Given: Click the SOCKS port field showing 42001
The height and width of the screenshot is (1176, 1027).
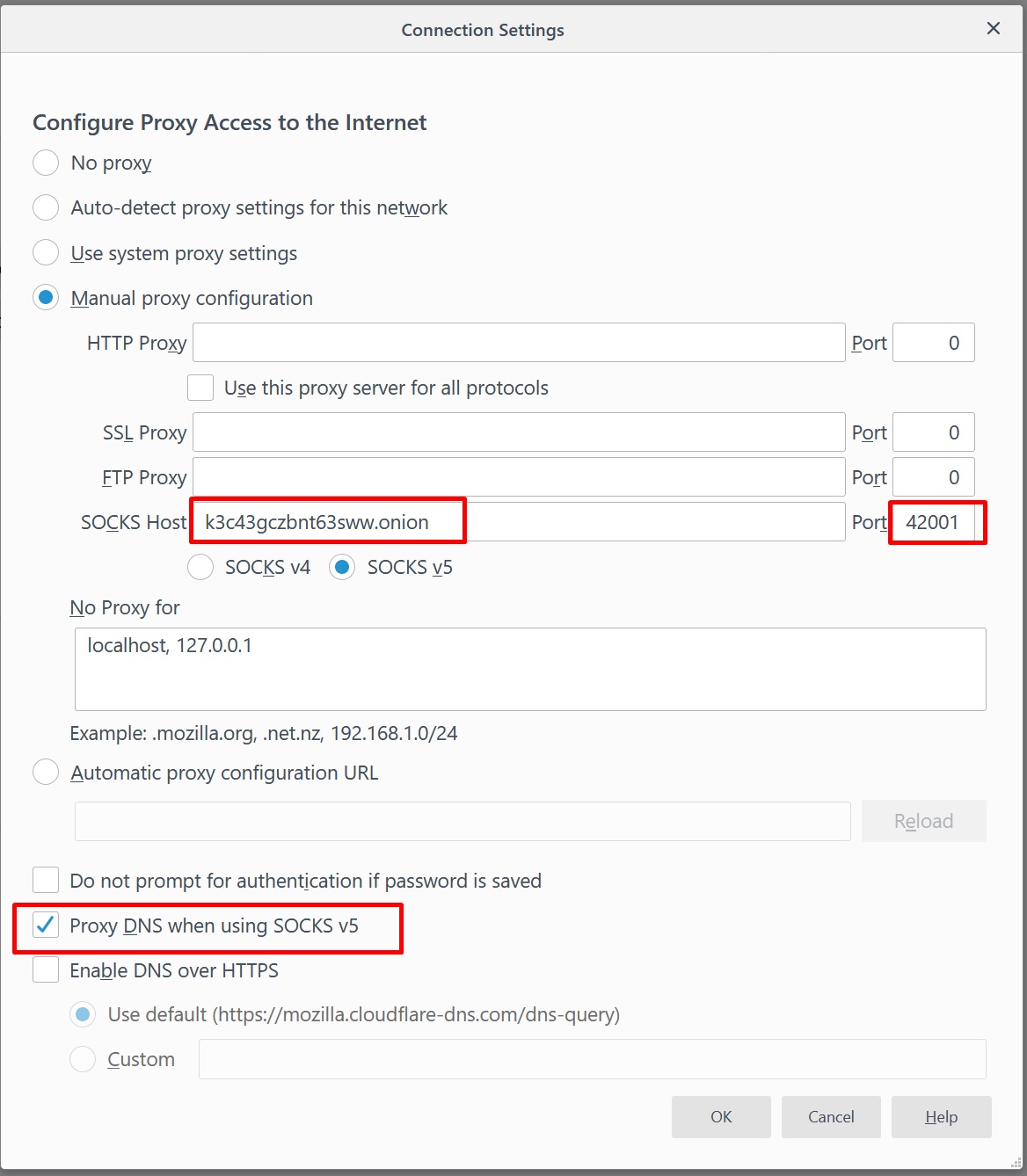Looking at the screenshot, I should click(934, 522).
